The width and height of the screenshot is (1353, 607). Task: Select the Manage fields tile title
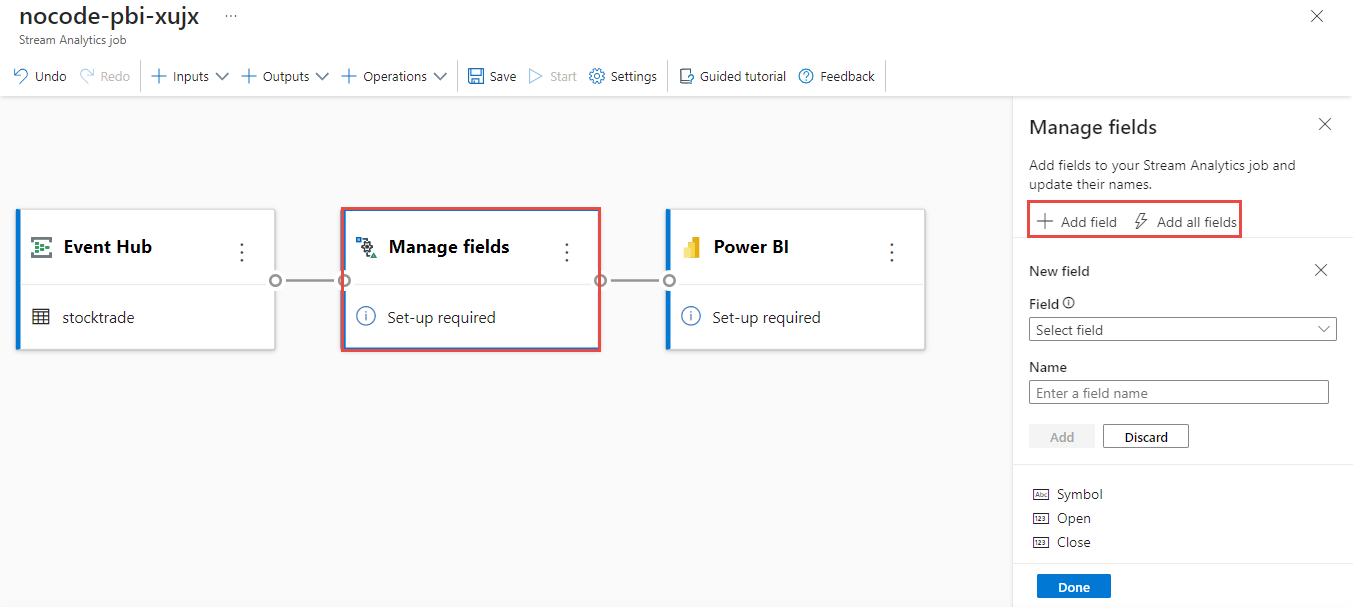coord(449,247)
